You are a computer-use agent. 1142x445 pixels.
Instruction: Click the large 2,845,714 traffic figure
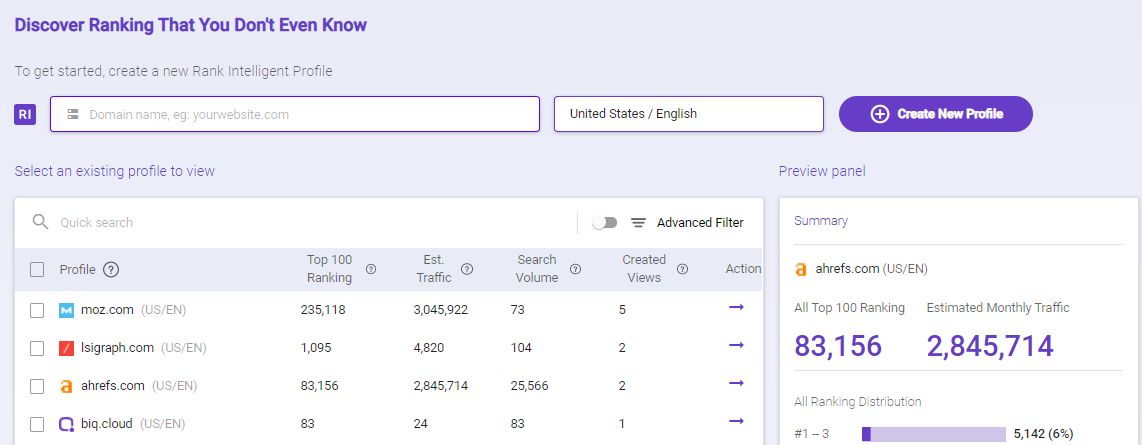click(x=990, y=346)
